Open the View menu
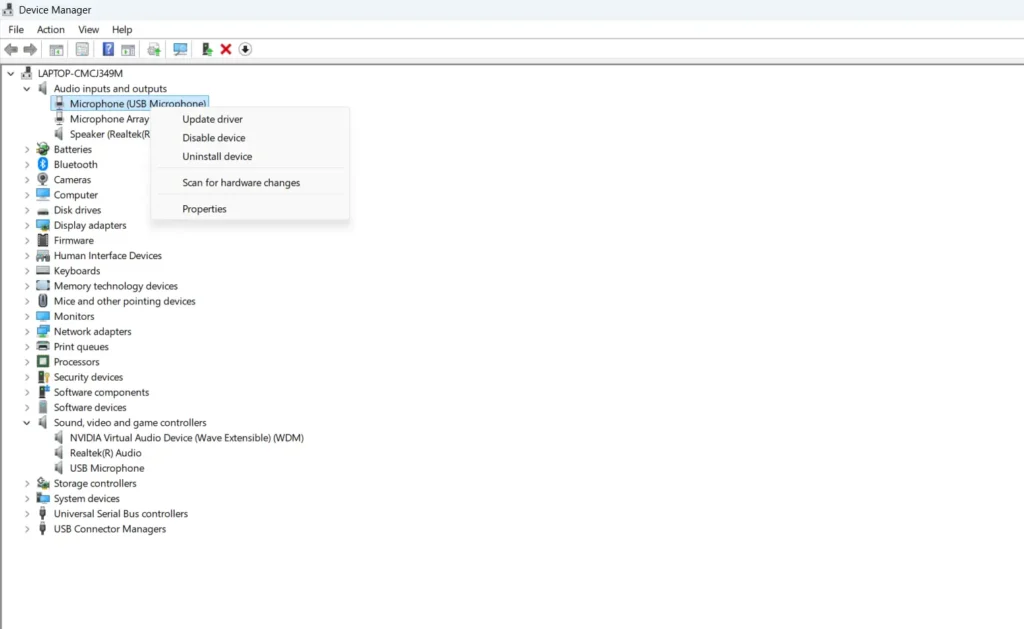The width and height of the screenshot is (1024, 629). [88, 29]
